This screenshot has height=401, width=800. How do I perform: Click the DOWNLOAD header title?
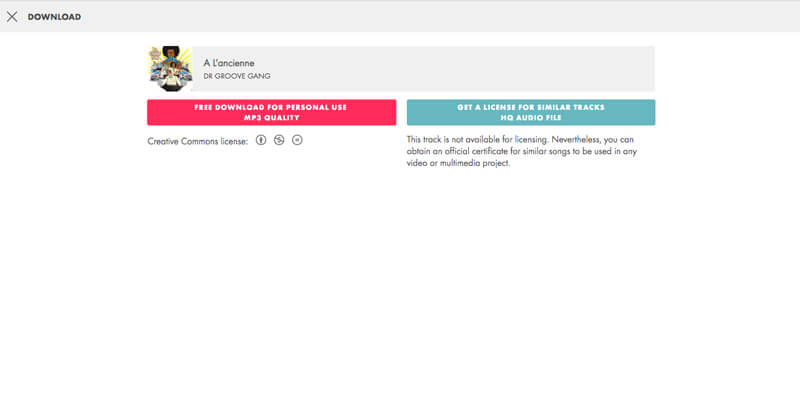(x=54, y=17)
